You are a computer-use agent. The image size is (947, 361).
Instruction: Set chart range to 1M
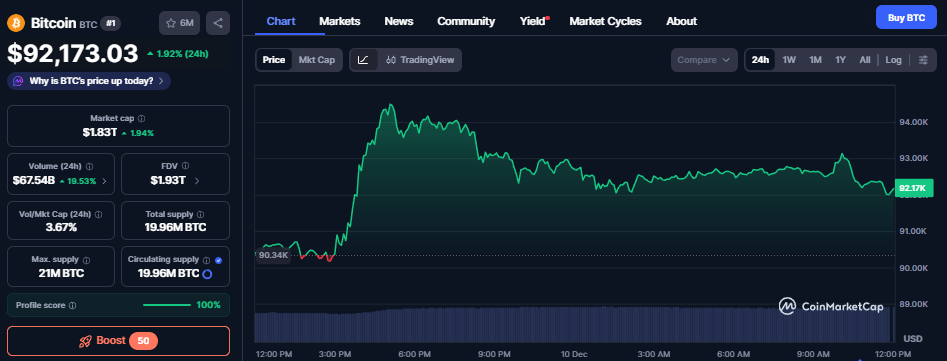pos(815,60)
